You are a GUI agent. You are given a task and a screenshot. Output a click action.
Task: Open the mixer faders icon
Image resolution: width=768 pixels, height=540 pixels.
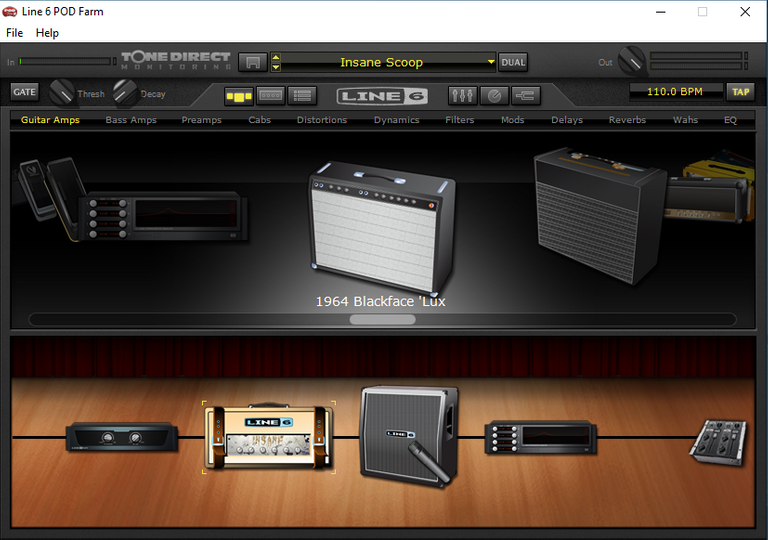pyautogui.click(x=462, y=96)
